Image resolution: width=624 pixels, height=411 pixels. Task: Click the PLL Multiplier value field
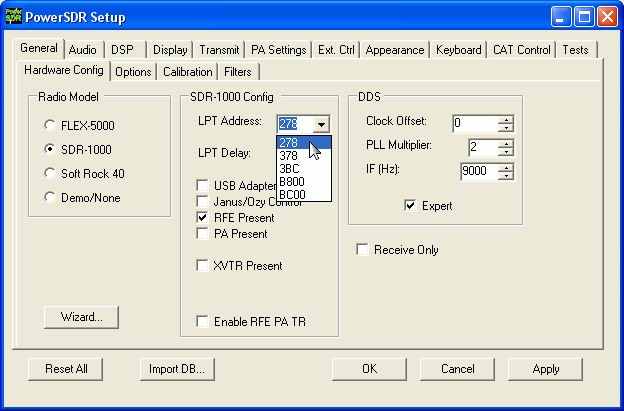pos(484,148)
